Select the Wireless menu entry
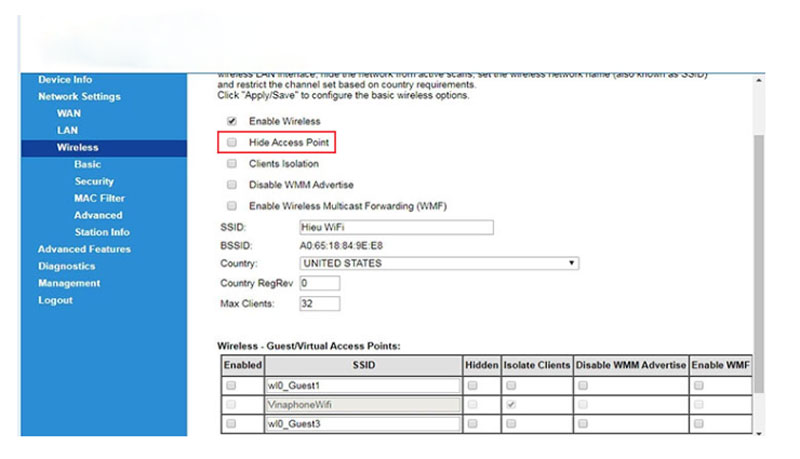800x459 pixels. 104,147
